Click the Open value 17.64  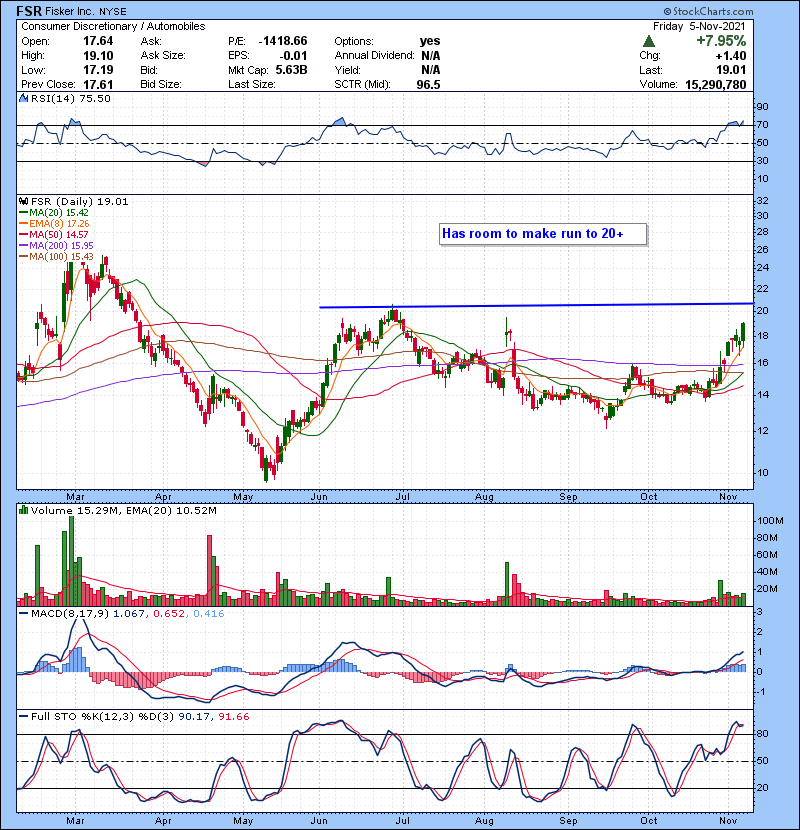pyautogui.click(x=98, y=41)
